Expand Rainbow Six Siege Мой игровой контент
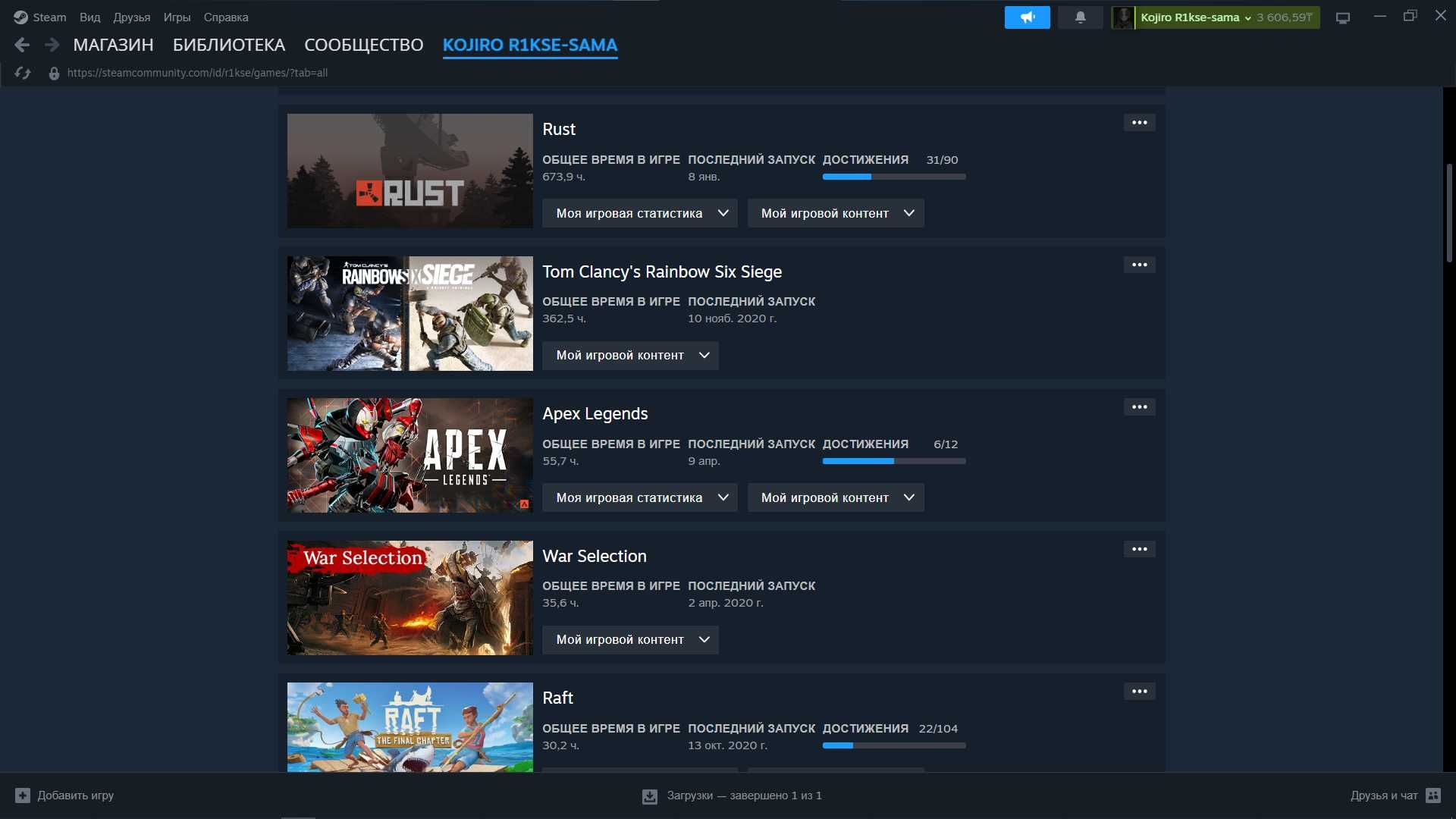Image resolution: width=1456 pixels, height=819 pixels. [630, 356]
